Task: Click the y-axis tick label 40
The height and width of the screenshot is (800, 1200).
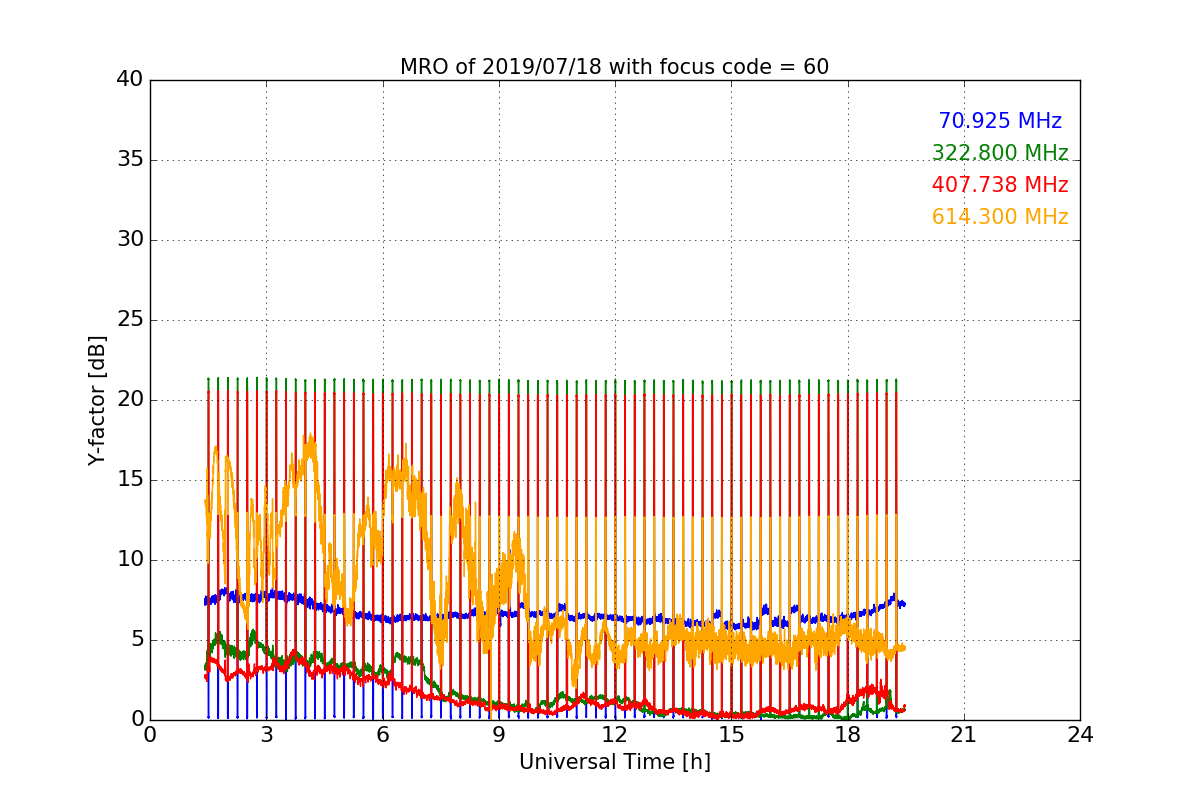Action: 129,80
